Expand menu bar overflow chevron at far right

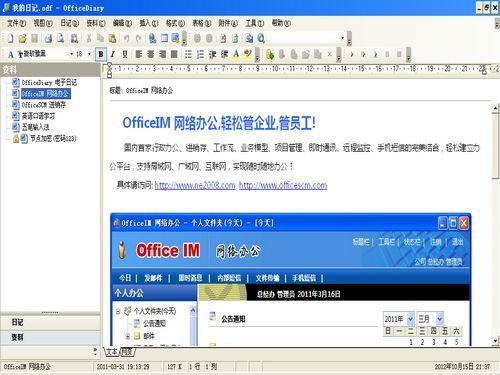[497, 23]
